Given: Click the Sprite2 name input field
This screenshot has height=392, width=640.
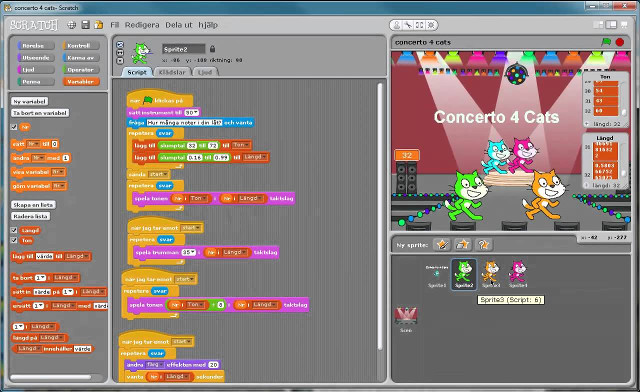Looking at the screenshot, I should pyautogui.click(x=184, y=49).
